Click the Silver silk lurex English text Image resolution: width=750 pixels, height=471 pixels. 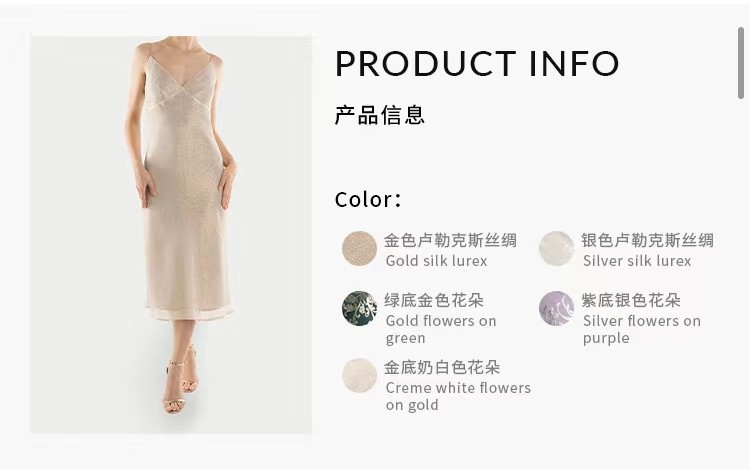point(637,261)
